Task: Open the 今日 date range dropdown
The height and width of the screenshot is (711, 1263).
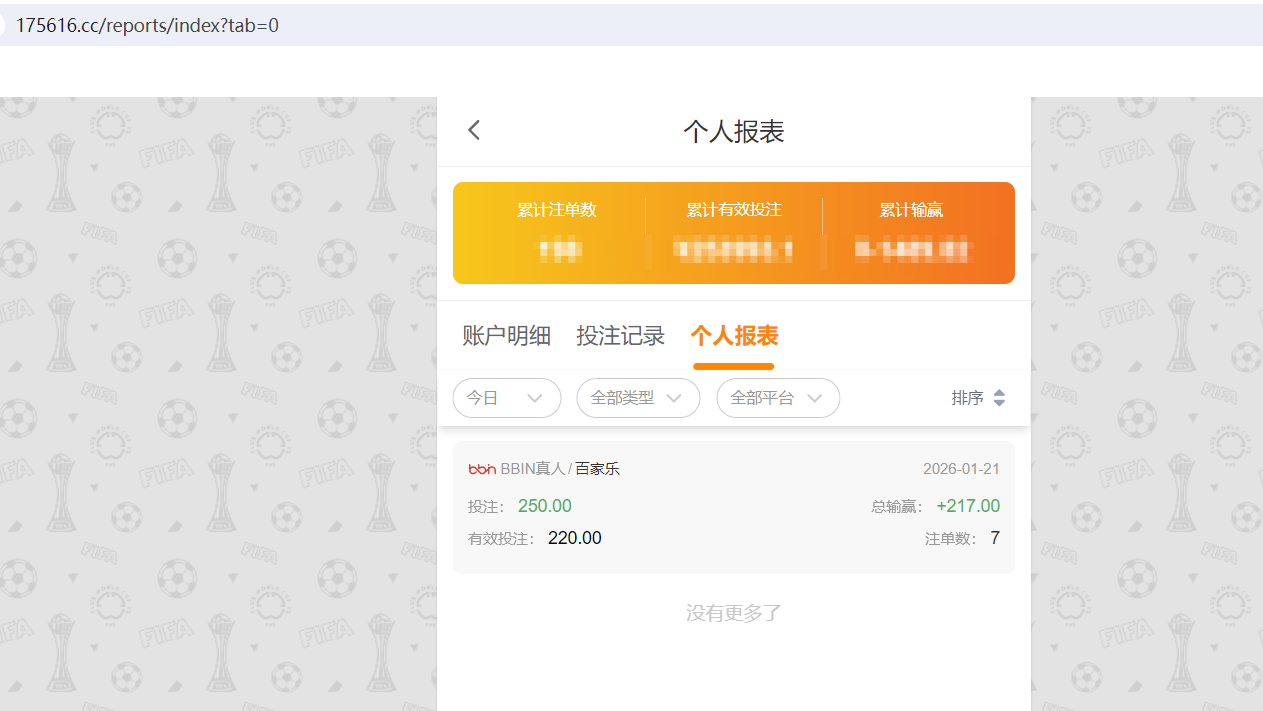Action: click(506, 398)
